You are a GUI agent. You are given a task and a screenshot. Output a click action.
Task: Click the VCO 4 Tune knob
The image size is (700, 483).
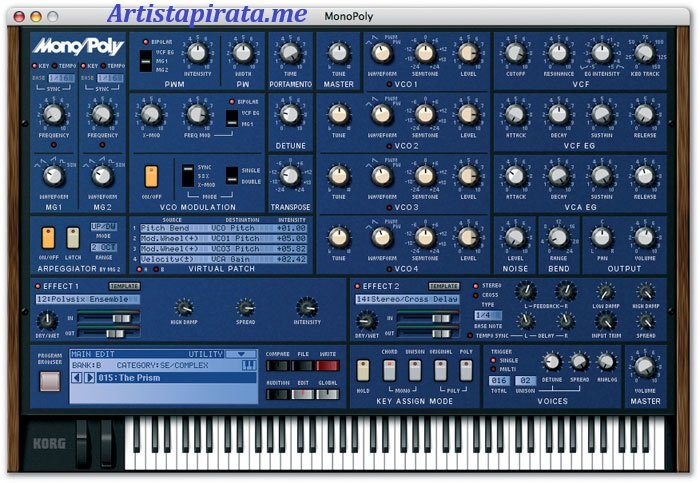(x=339, y=237)
